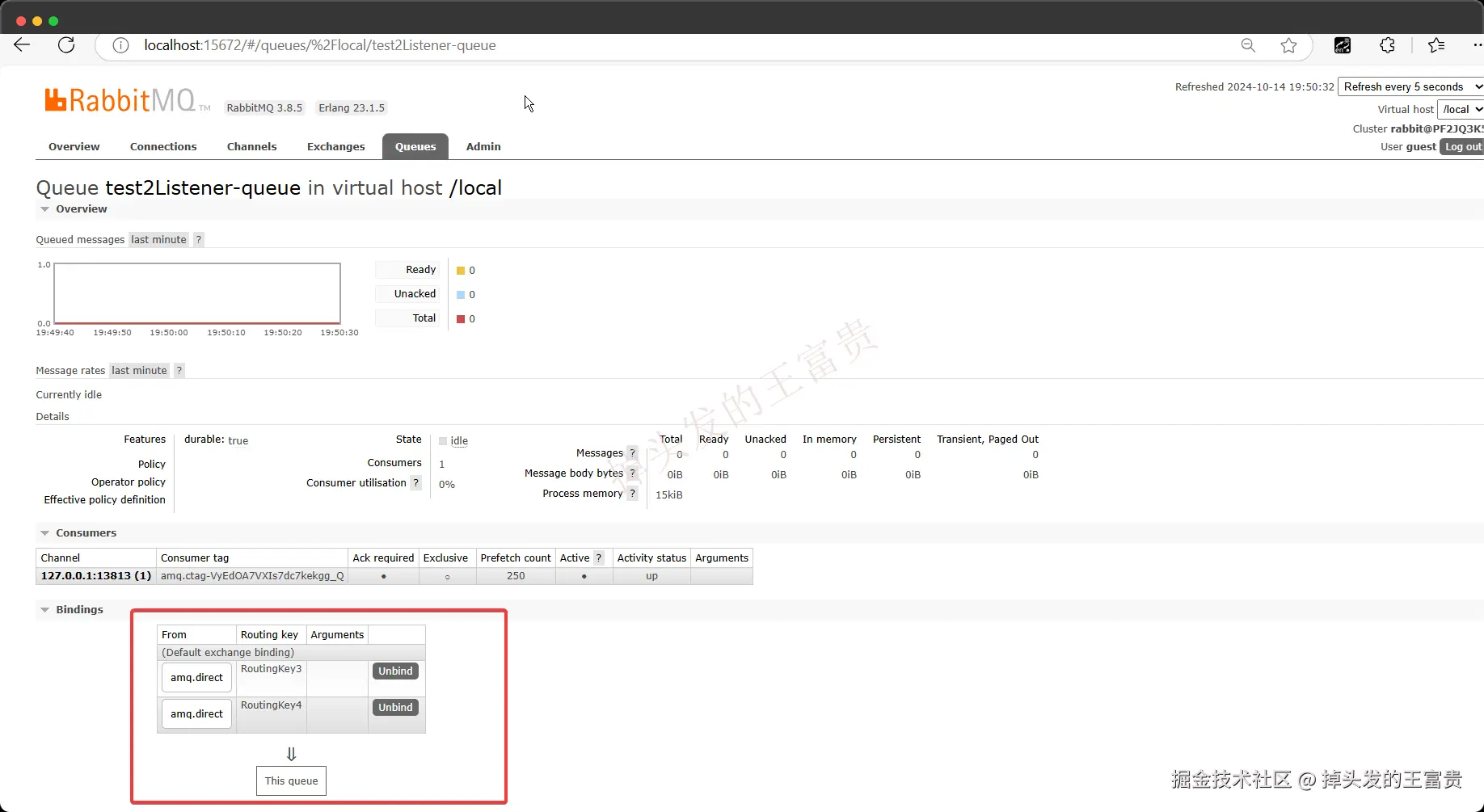Open help for Queued messages
Screen dimensions: 1484x812
[198, 239]
